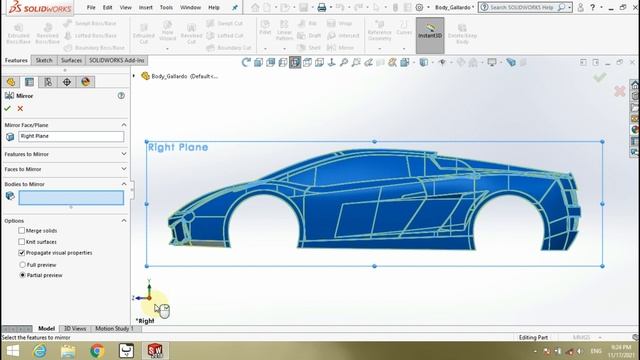Open the user login icon
The image size is (640, 360).
580,7
